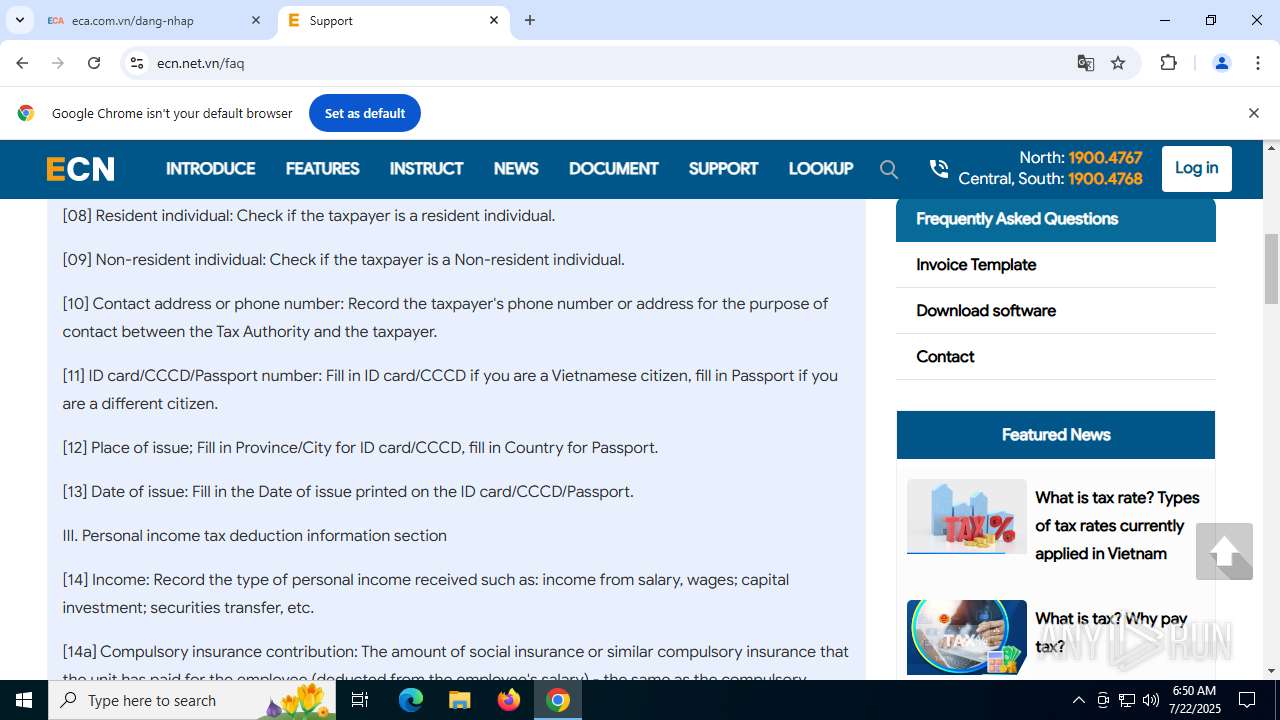
Task: View site information icon in address bar
Action: 138,63
